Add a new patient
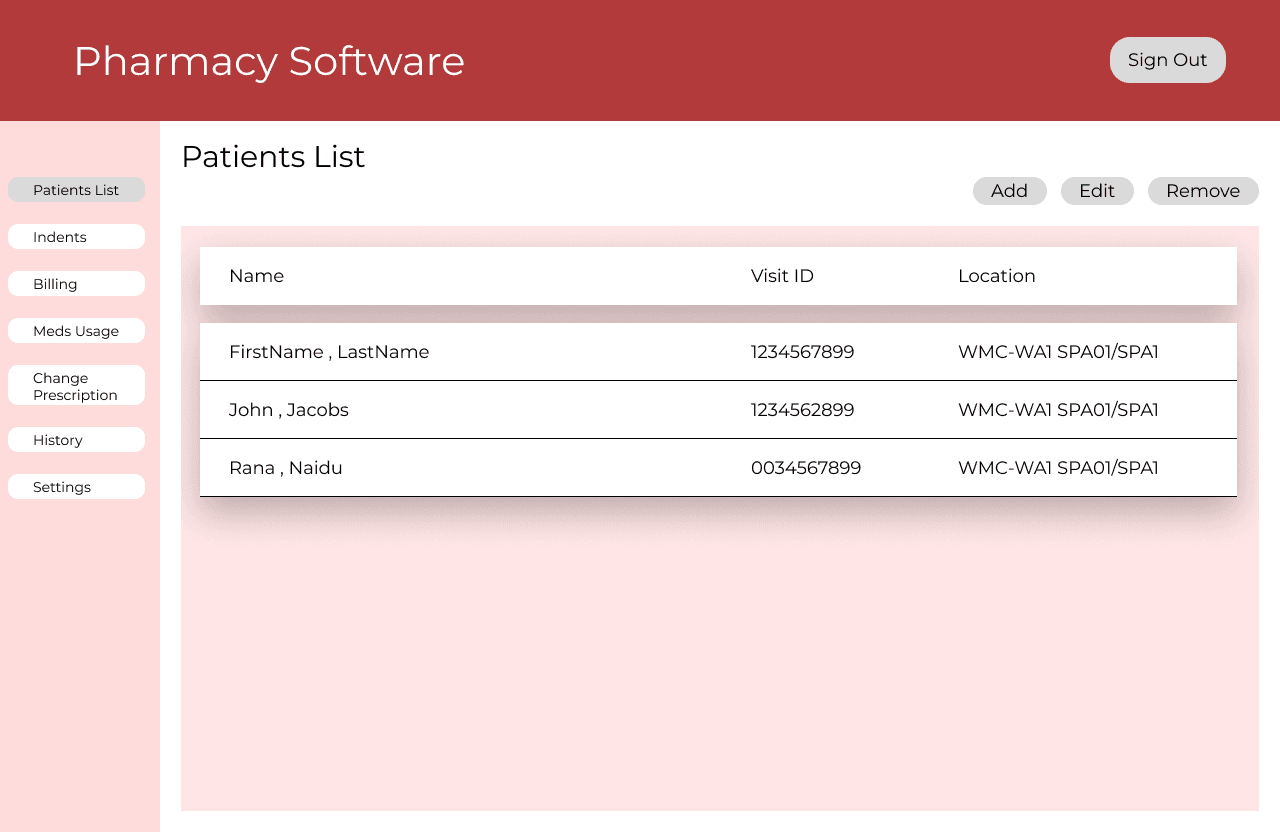The height and width of the screenshot is (832, 1280). (x=1010, y=191)
